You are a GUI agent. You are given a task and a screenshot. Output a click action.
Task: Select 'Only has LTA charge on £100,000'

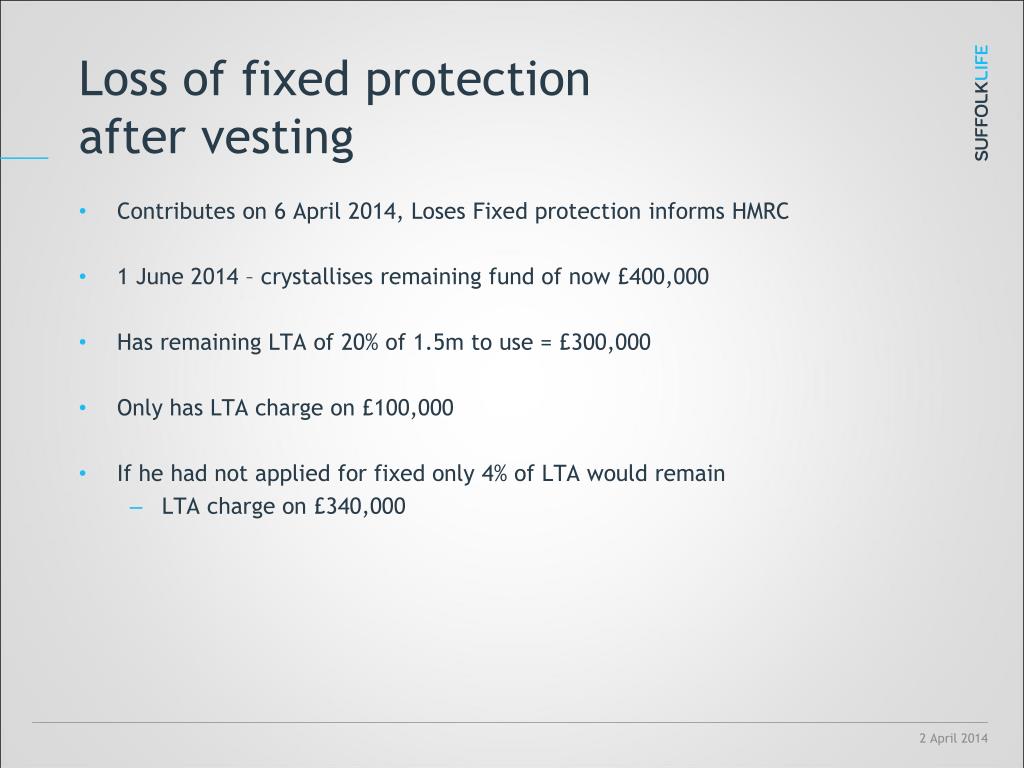tap(285, 408)
